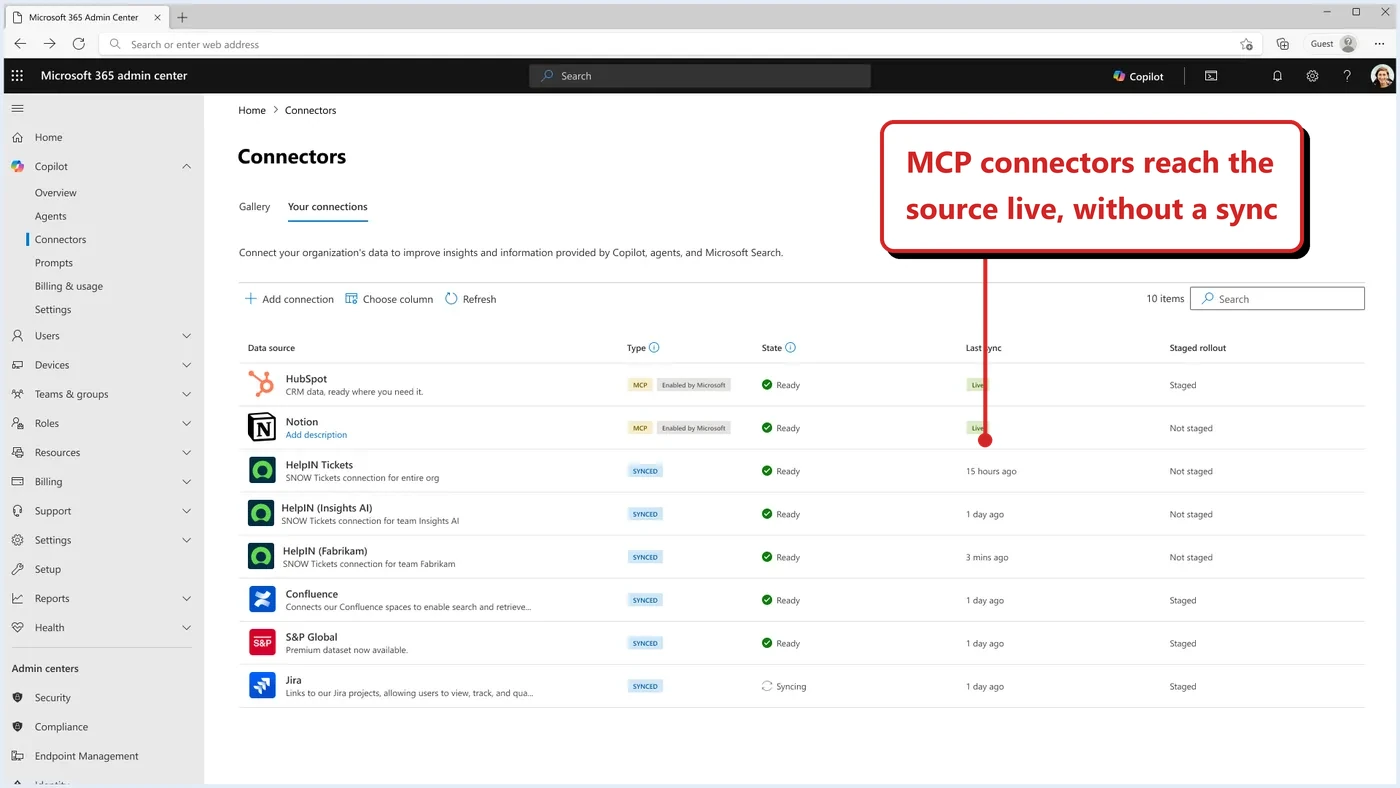Open the help question mark icon
Image resolution: width=1400 pixels, height=788 pixels.
(1347, 76)
